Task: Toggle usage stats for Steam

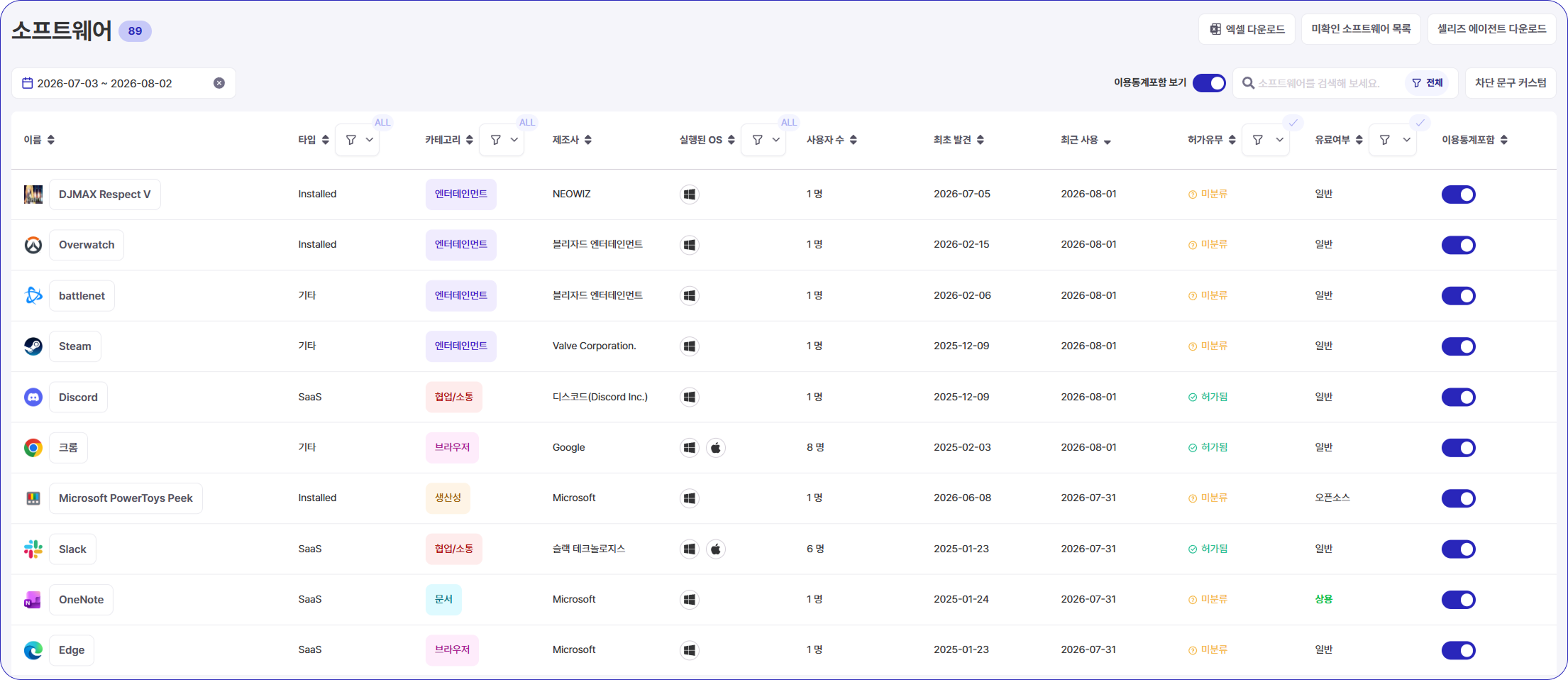Action: coord(1459,346)
